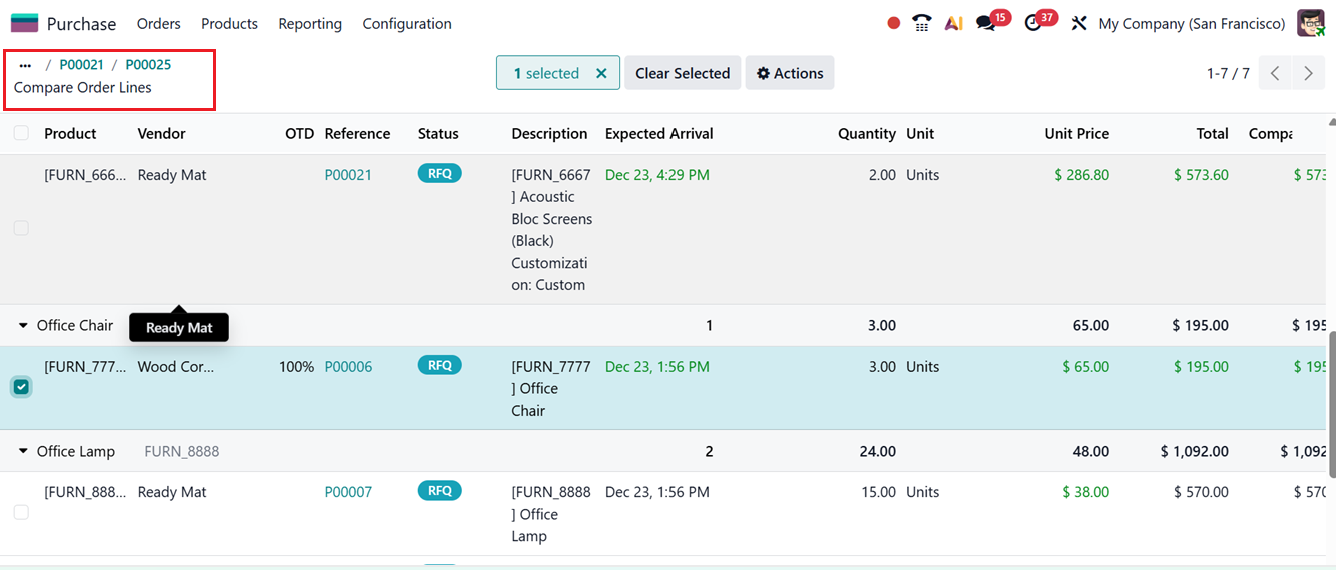Open the Reporting menu
Viewport: 1336px width, 570px height.
310,23
